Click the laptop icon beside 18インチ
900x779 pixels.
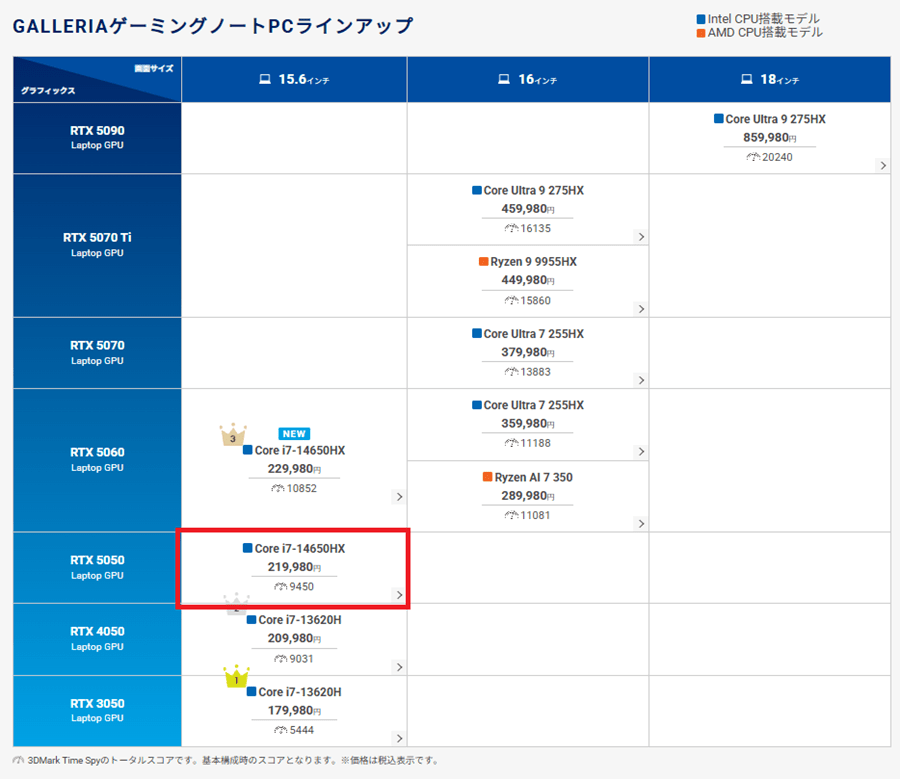pyautogui.click(x=746, y=79)
